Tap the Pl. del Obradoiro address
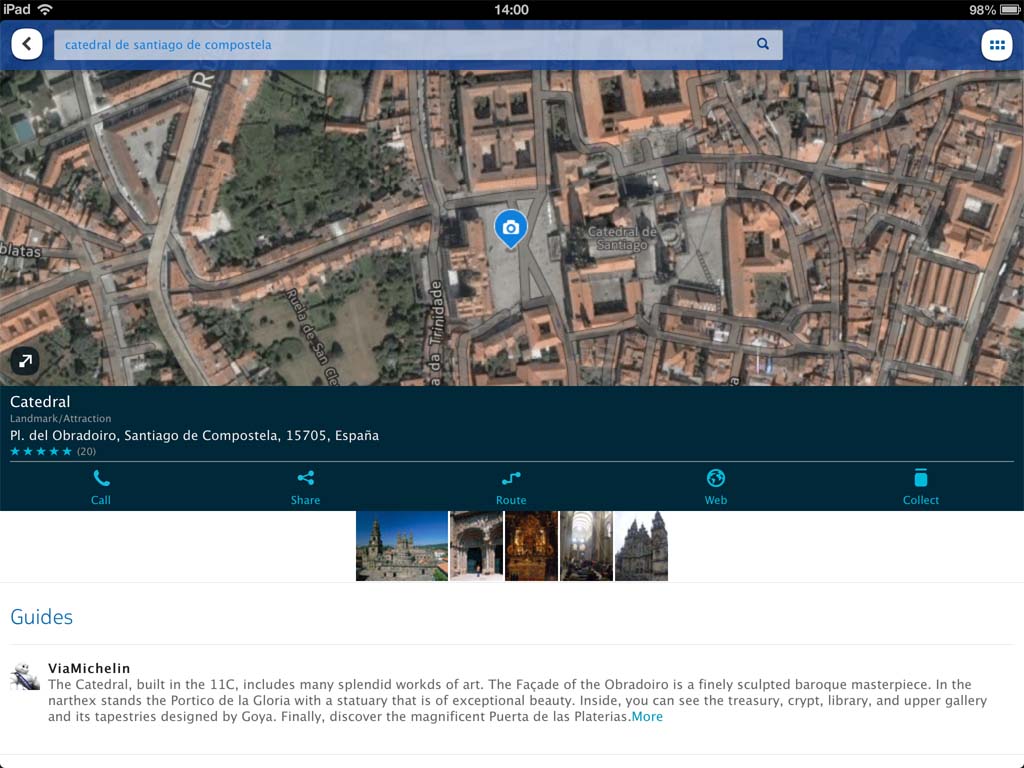1024x768 pixels. tap(194, 436)
